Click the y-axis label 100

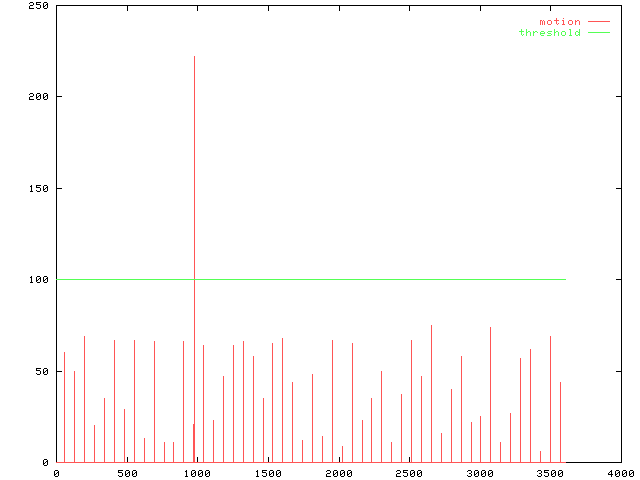39,280
